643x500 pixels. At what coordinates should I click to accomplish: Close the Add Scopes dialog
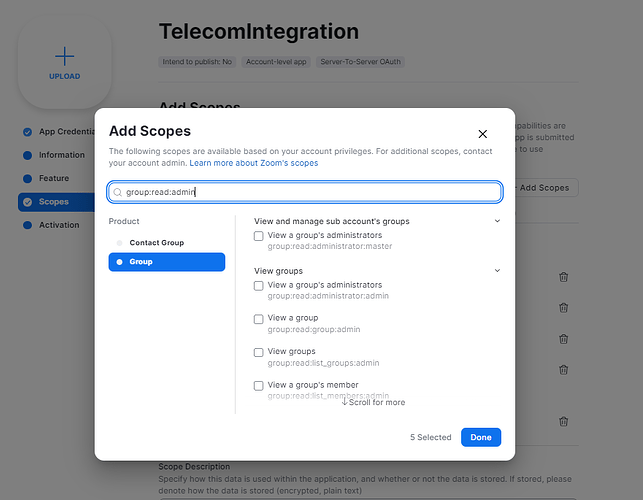[483, 133]
